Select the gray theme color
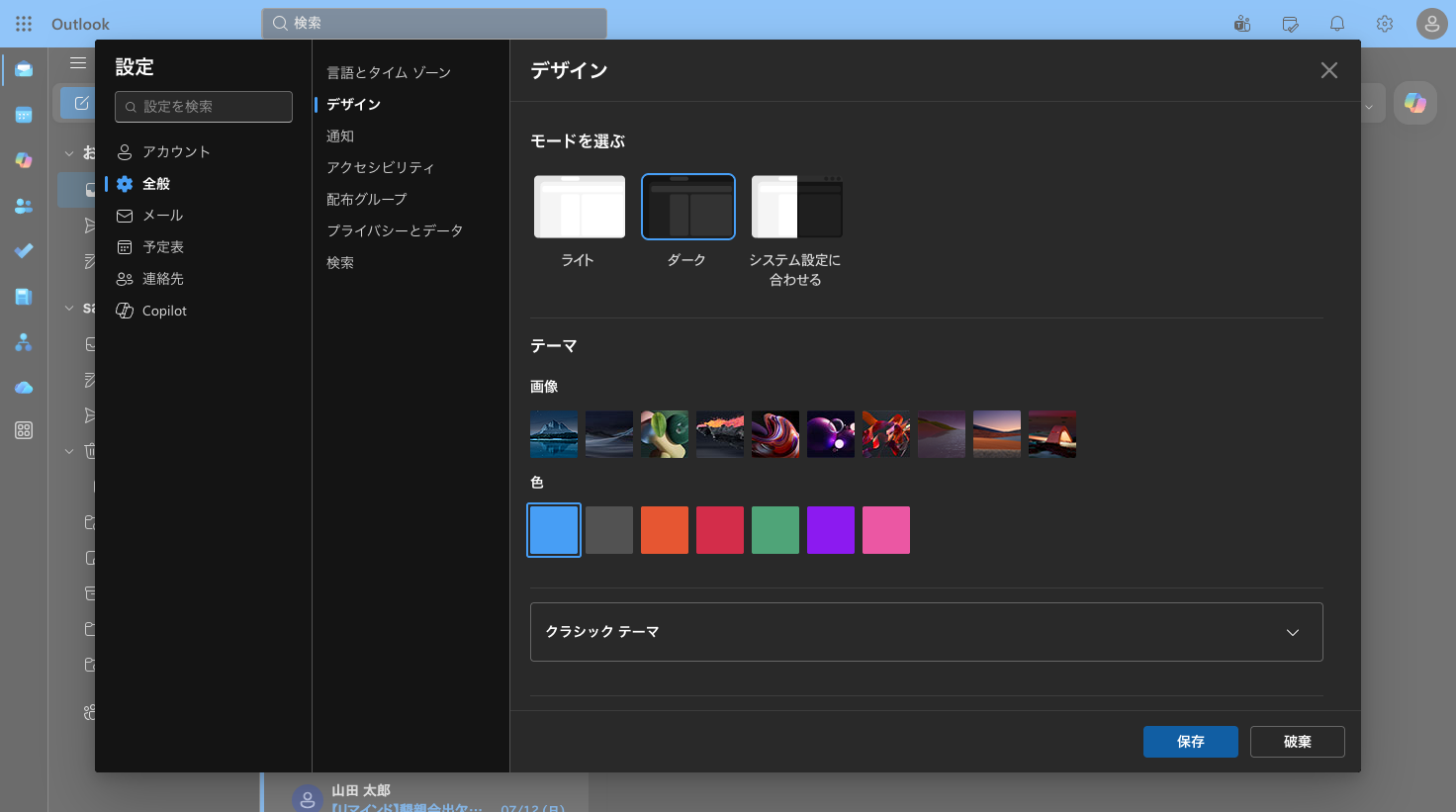The width and height of the screenshot is (1456, 812). [x=609, y=530]
